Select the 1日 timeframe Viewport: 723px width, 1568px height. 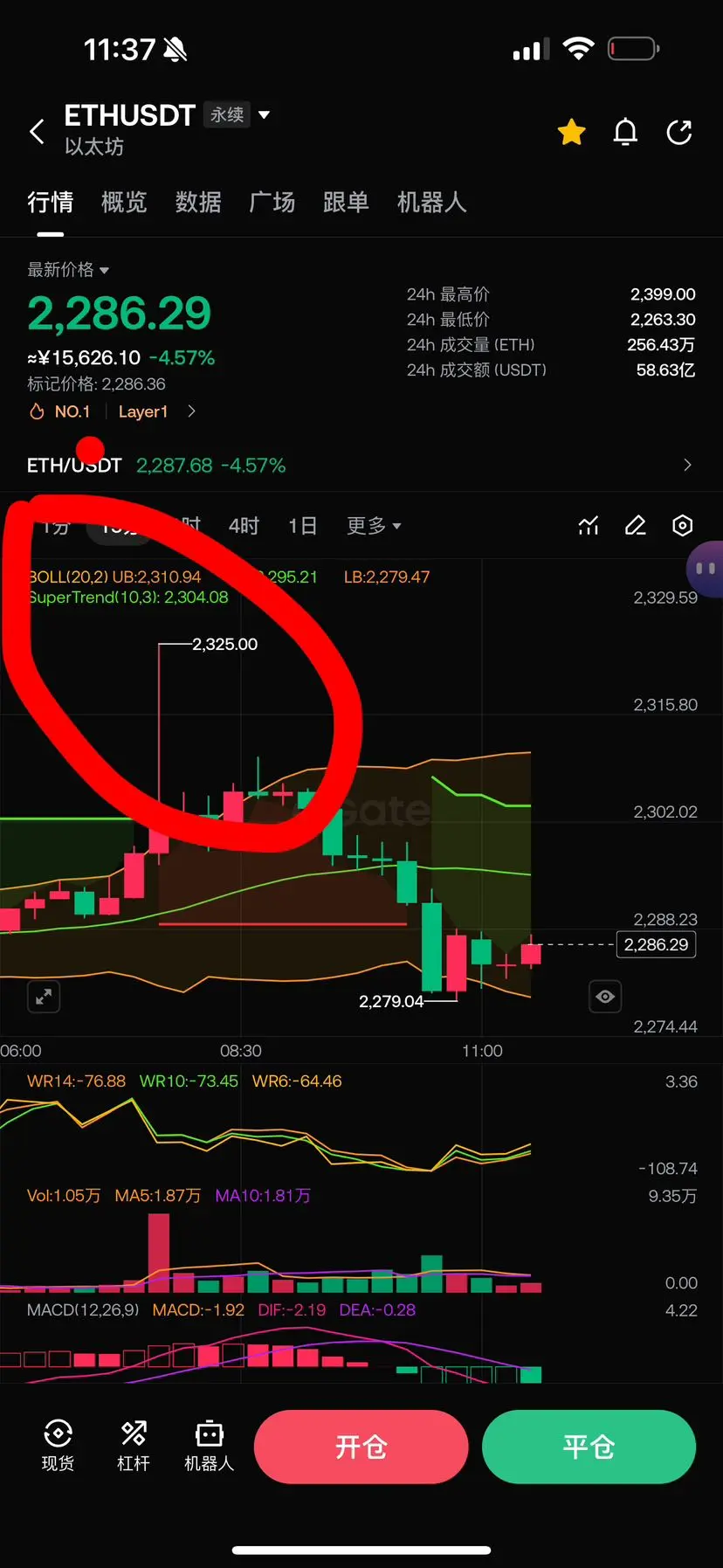click(302, 525)
